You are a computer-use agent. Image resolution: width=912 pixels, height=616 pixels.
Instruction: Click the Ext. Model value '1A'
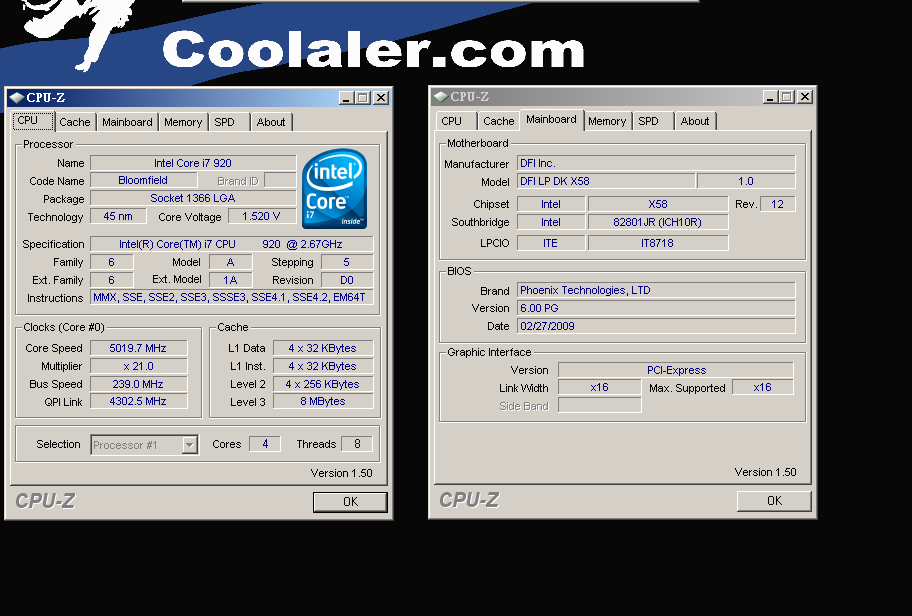click(x=230, y=280)
